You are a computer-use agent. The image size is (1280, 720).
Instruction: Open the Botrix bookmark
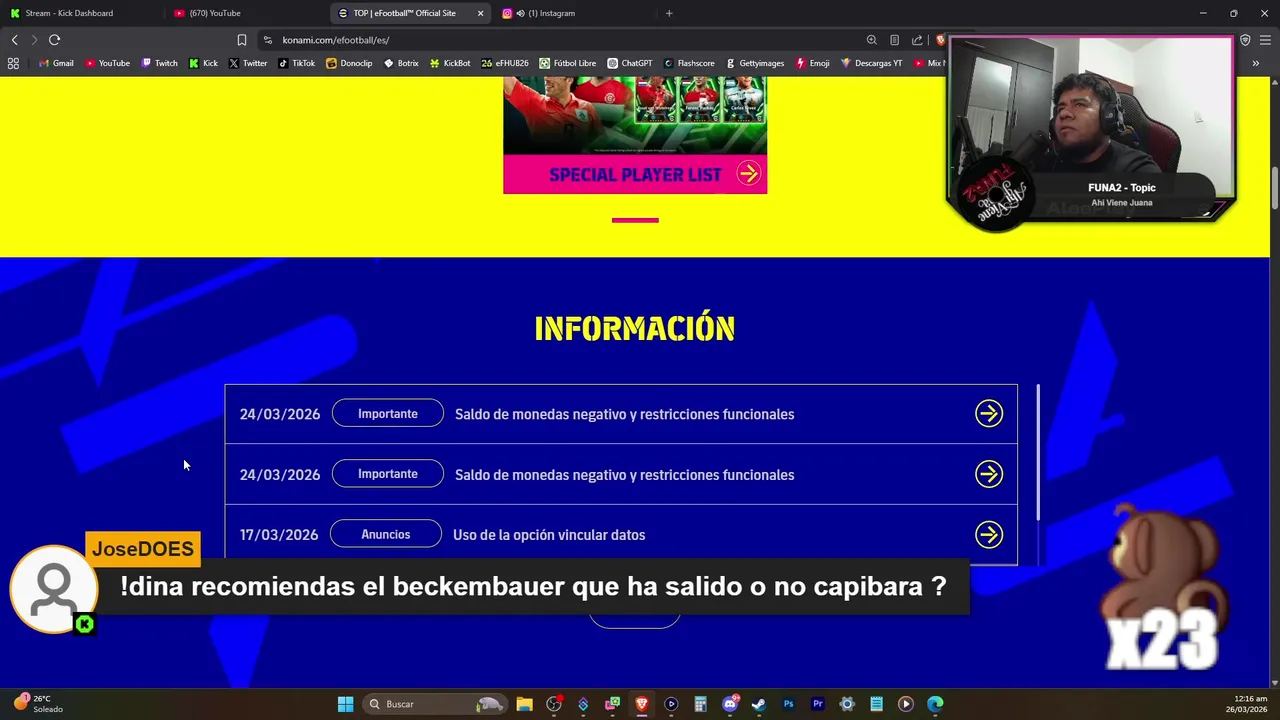[401, 63]
